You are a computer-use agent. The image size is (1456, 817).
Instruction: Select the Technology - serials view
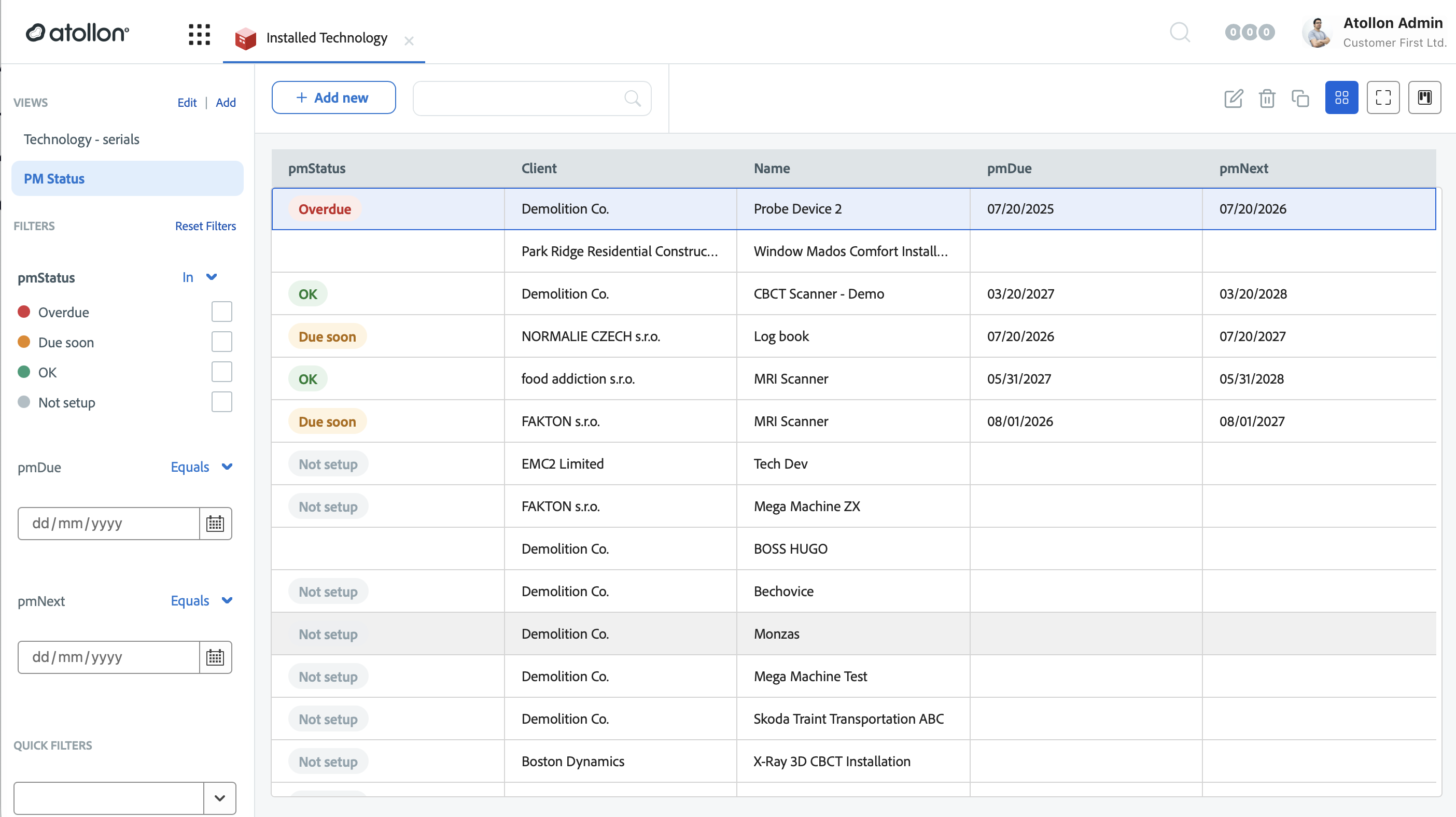click(81, 139)
